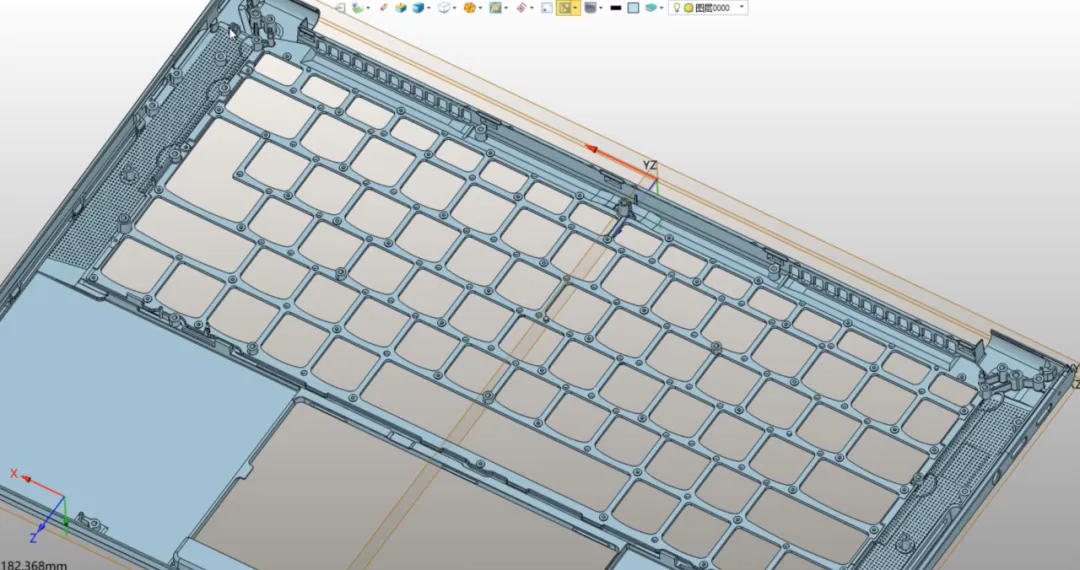The image size is (1080, 570).
Task: Expand the wireframe cube dropdown arrow
Action: [x=455, y=8]
